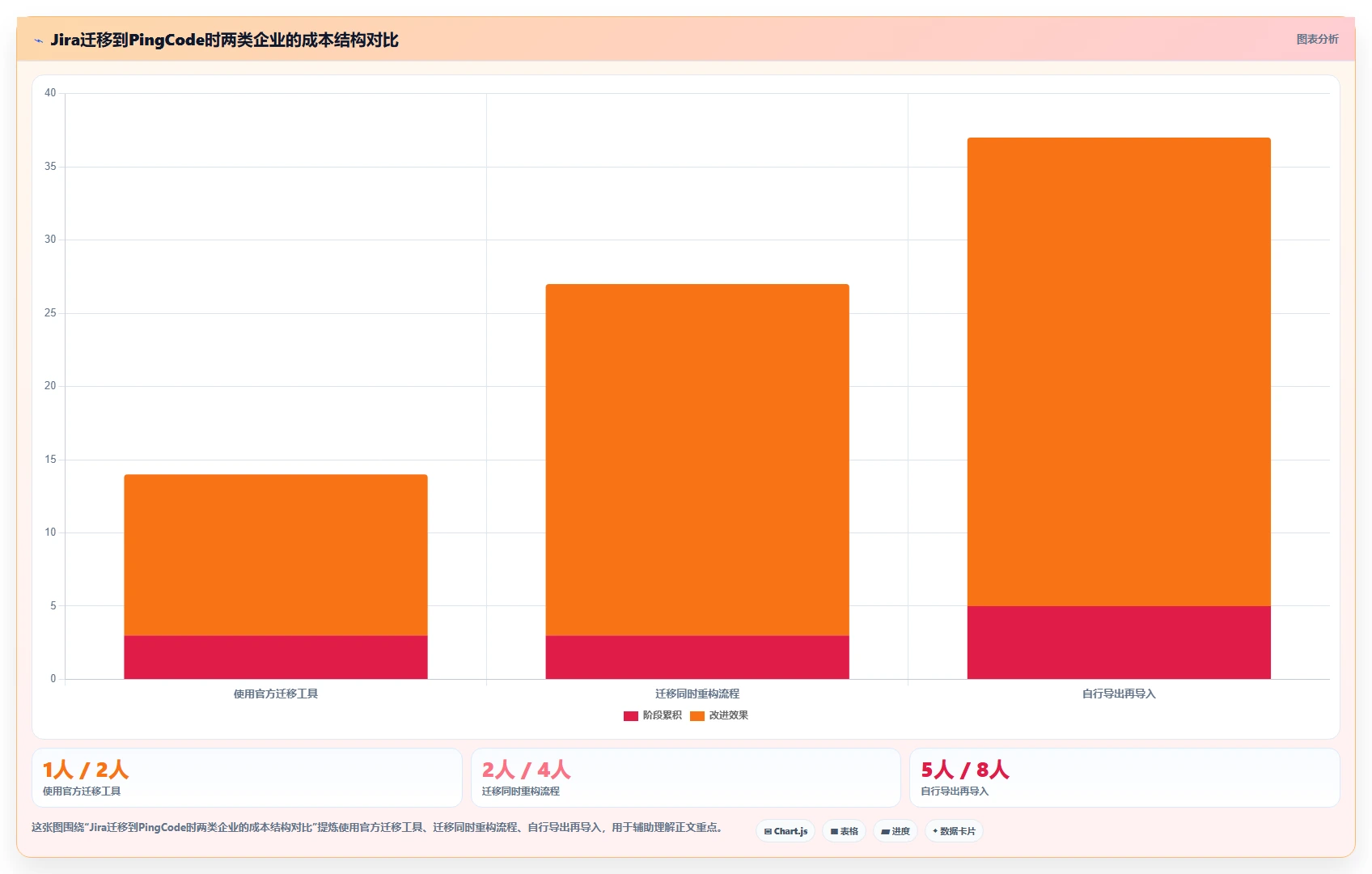Click the y-axis value 25
The image size is (1372, 874).
point(50,313)
